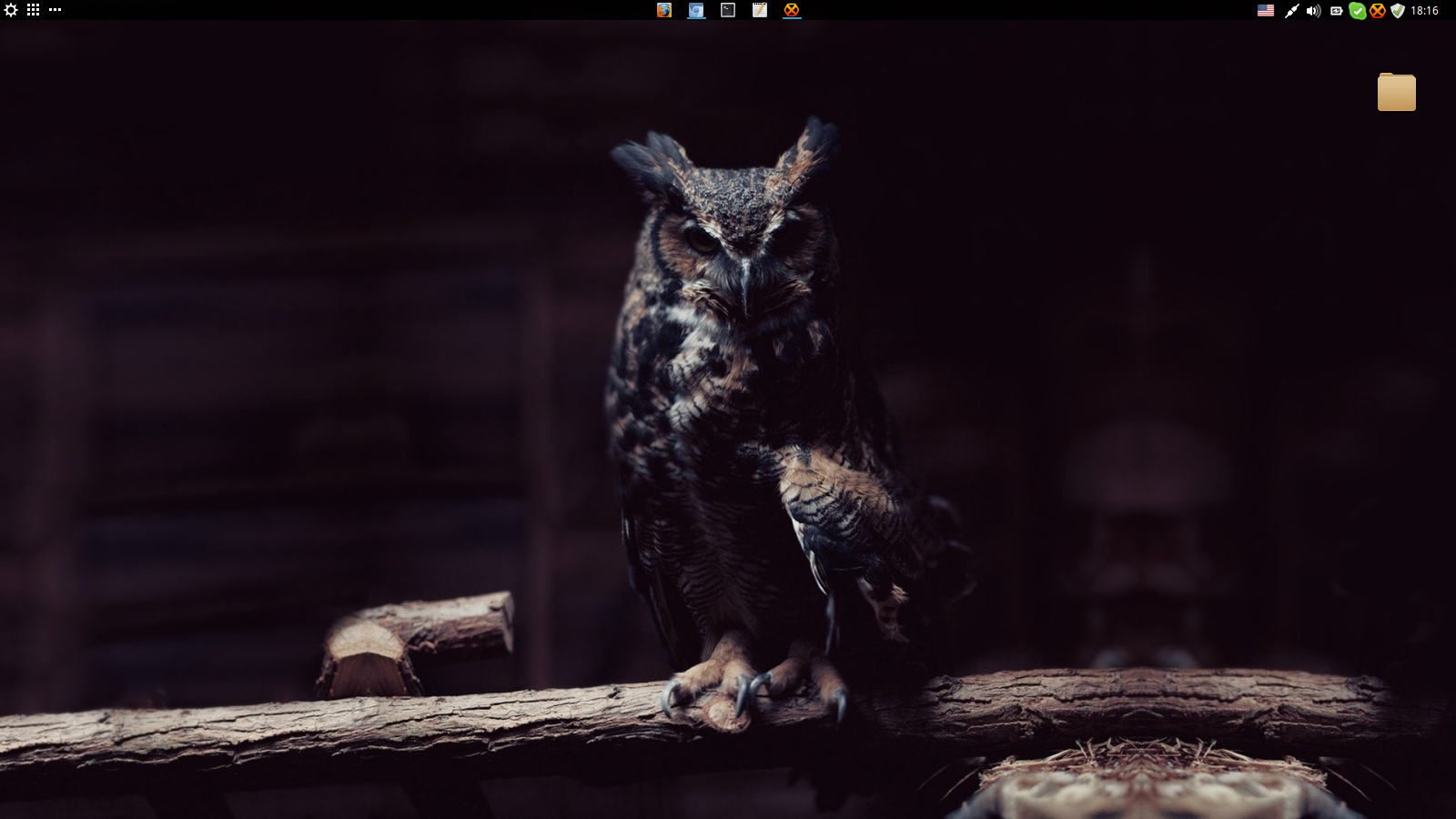
Task: Switch to the orange hexagon app in taskbar
Action: 792,10
